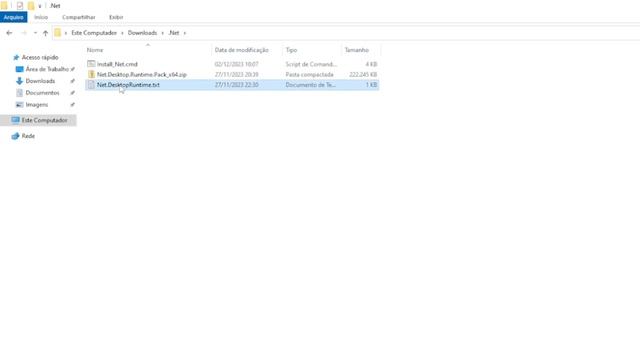Open Customize Quick Access Toolbar dropdown

point(40,6)
